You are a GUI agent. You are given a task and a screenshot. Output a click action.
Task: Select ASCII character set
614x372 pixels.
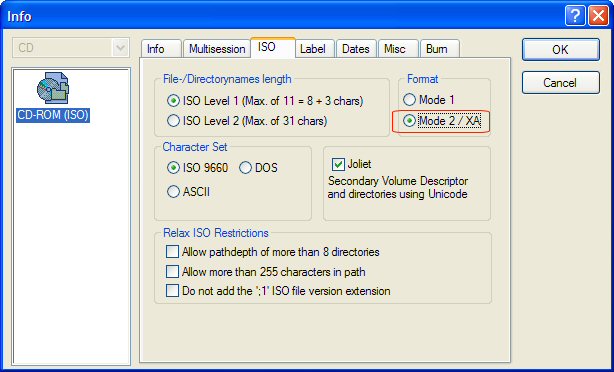point(188,192)
